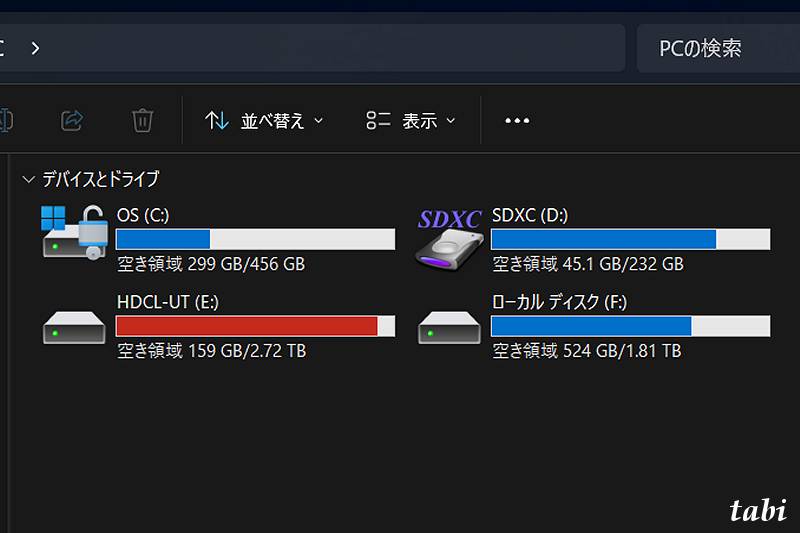Expand the address bar path chevron

tap(35, 48)
